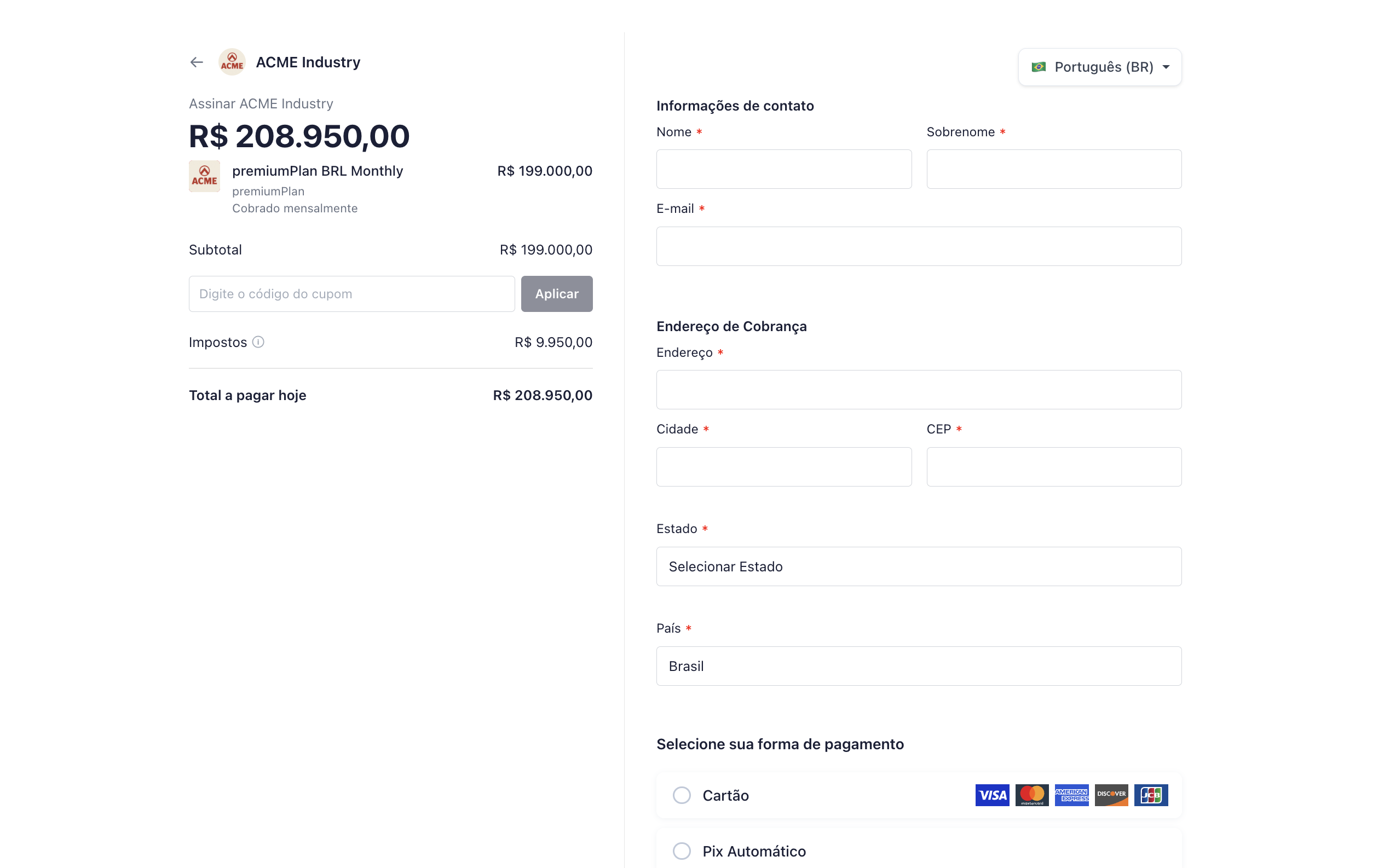
Task: Click the premiumPlan BRL Monthly item name
Action: (318, 171)
